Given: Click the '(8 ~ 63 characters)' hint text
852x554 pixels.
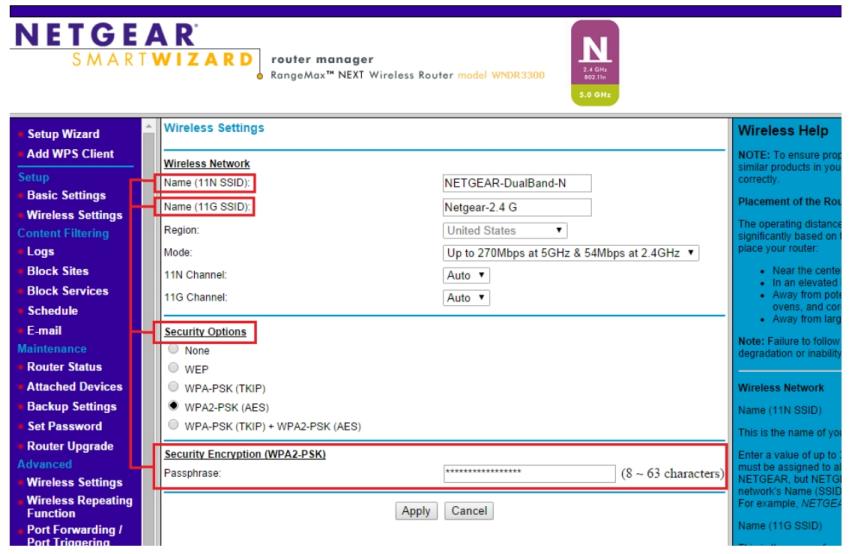Looking at the screenshot, I should (x=672, y=474).
